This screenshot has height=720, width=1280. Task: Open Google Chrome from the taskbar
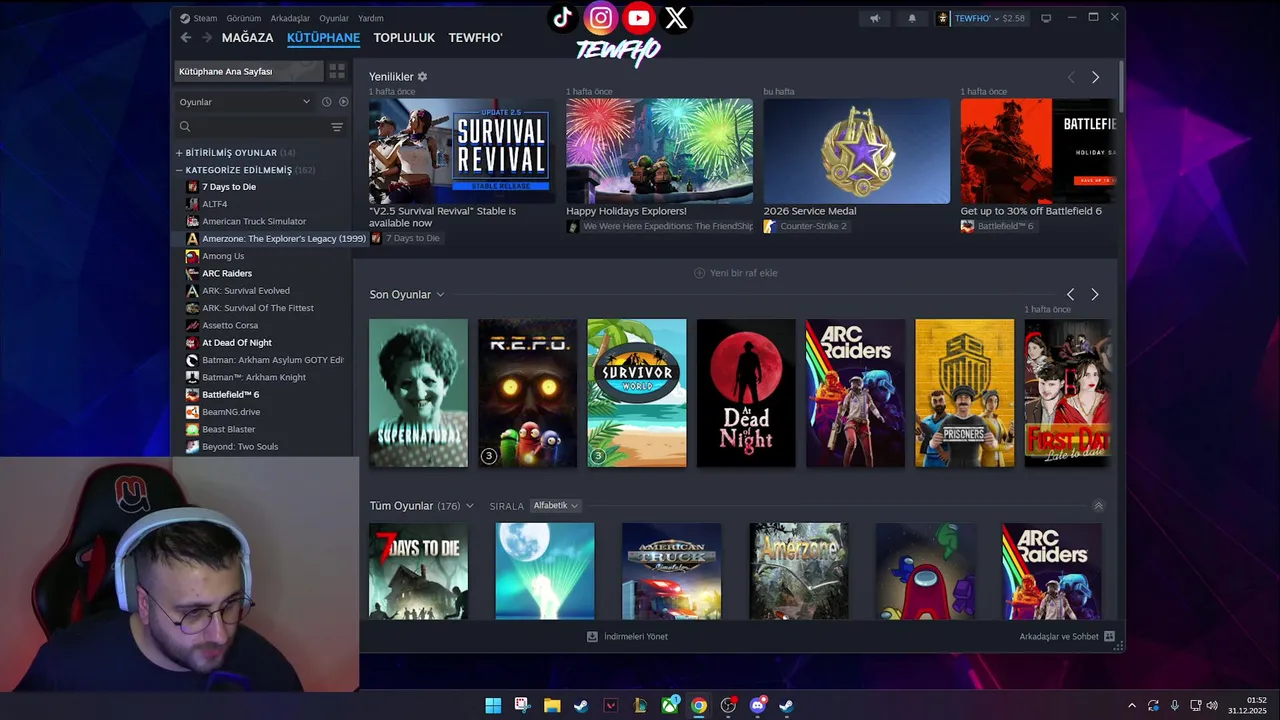[699, 706]
